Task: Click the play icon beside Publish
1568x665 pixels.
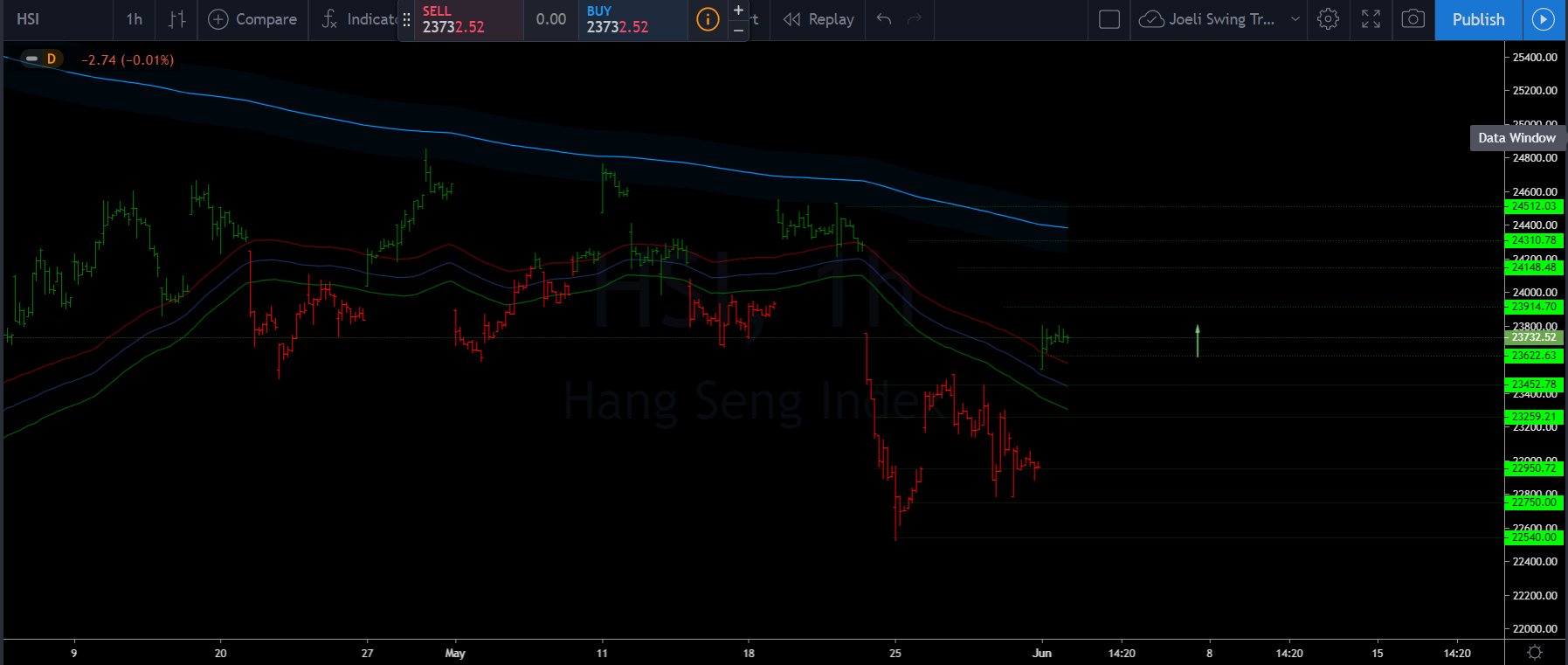Action: pyautogui.click(x=1544, y=19)
